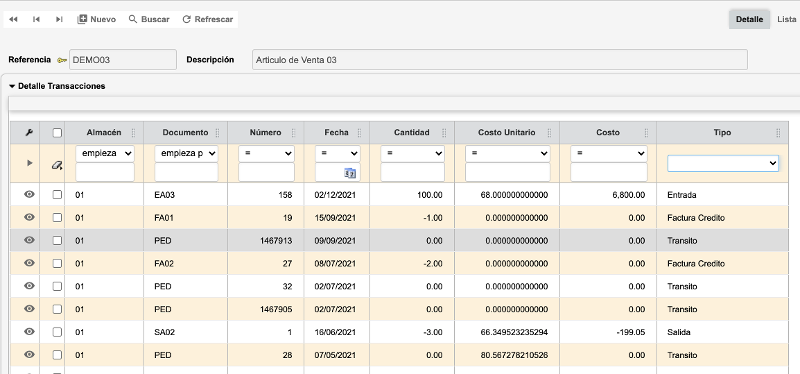This screenshot has height=374, width=800.
Task: Sort by the Fecha column header
Action: pyautogui.click(x=336, y=133)
